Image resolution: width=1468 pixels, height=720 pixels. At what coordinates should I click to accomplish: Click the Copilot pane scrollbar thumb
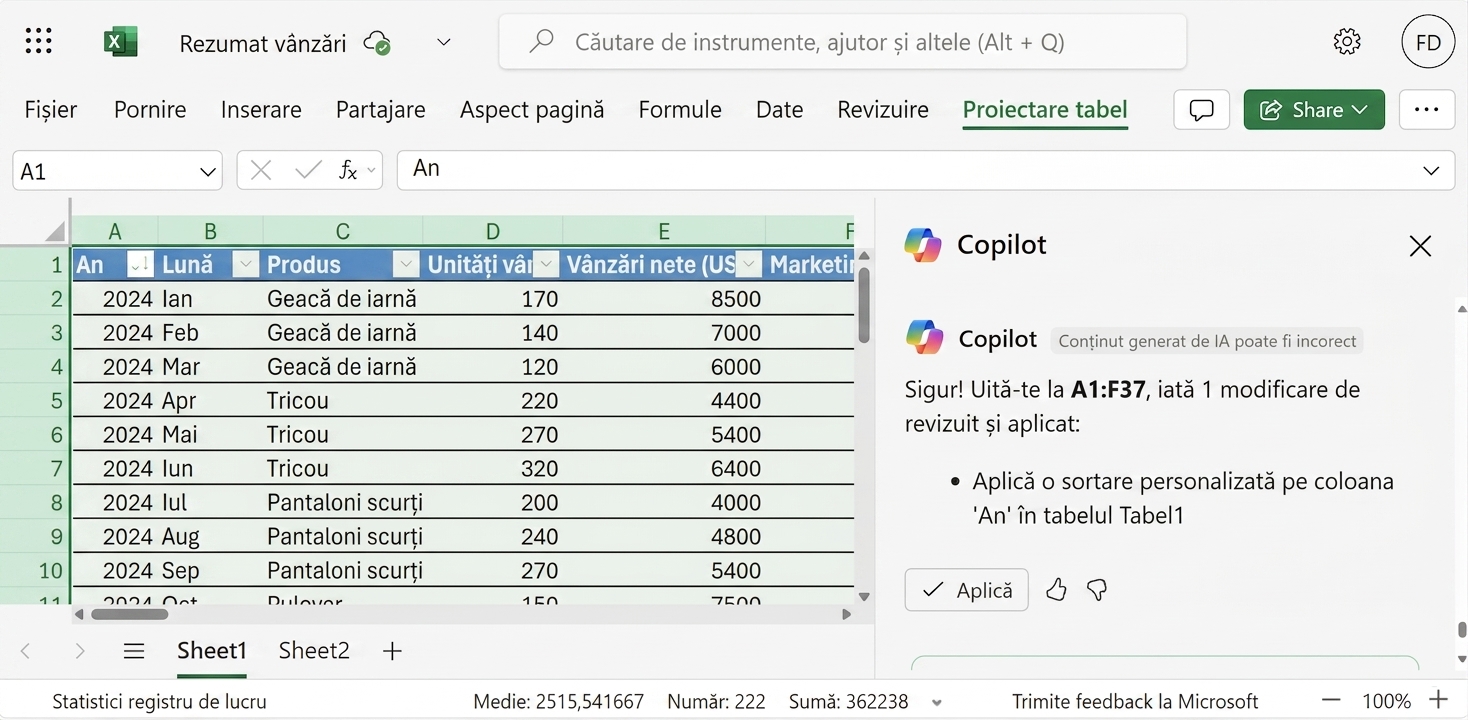(1462, 630)
